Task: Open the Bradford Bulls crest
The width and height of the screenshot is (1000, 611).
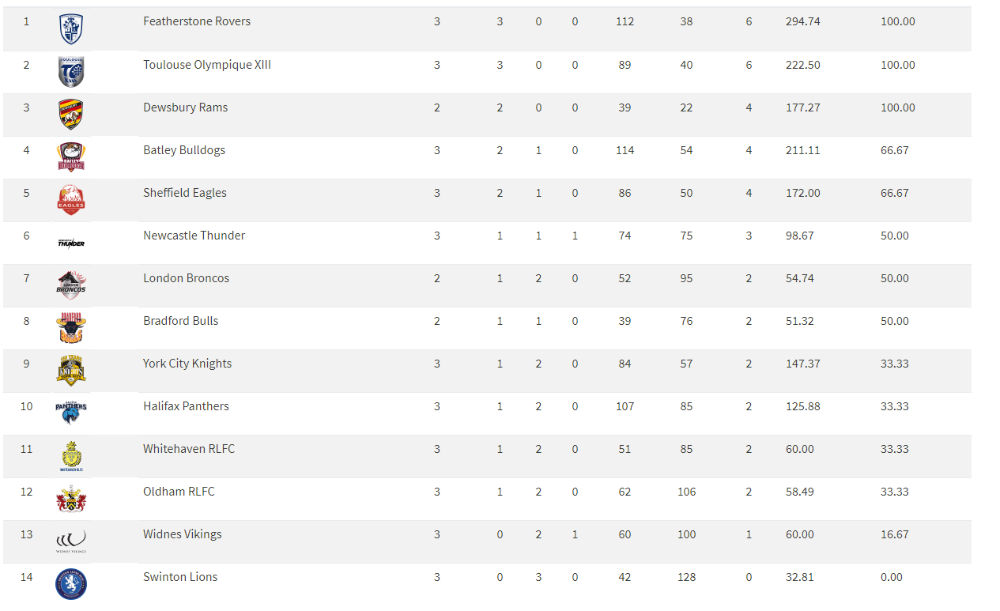Action: point(71,328)
